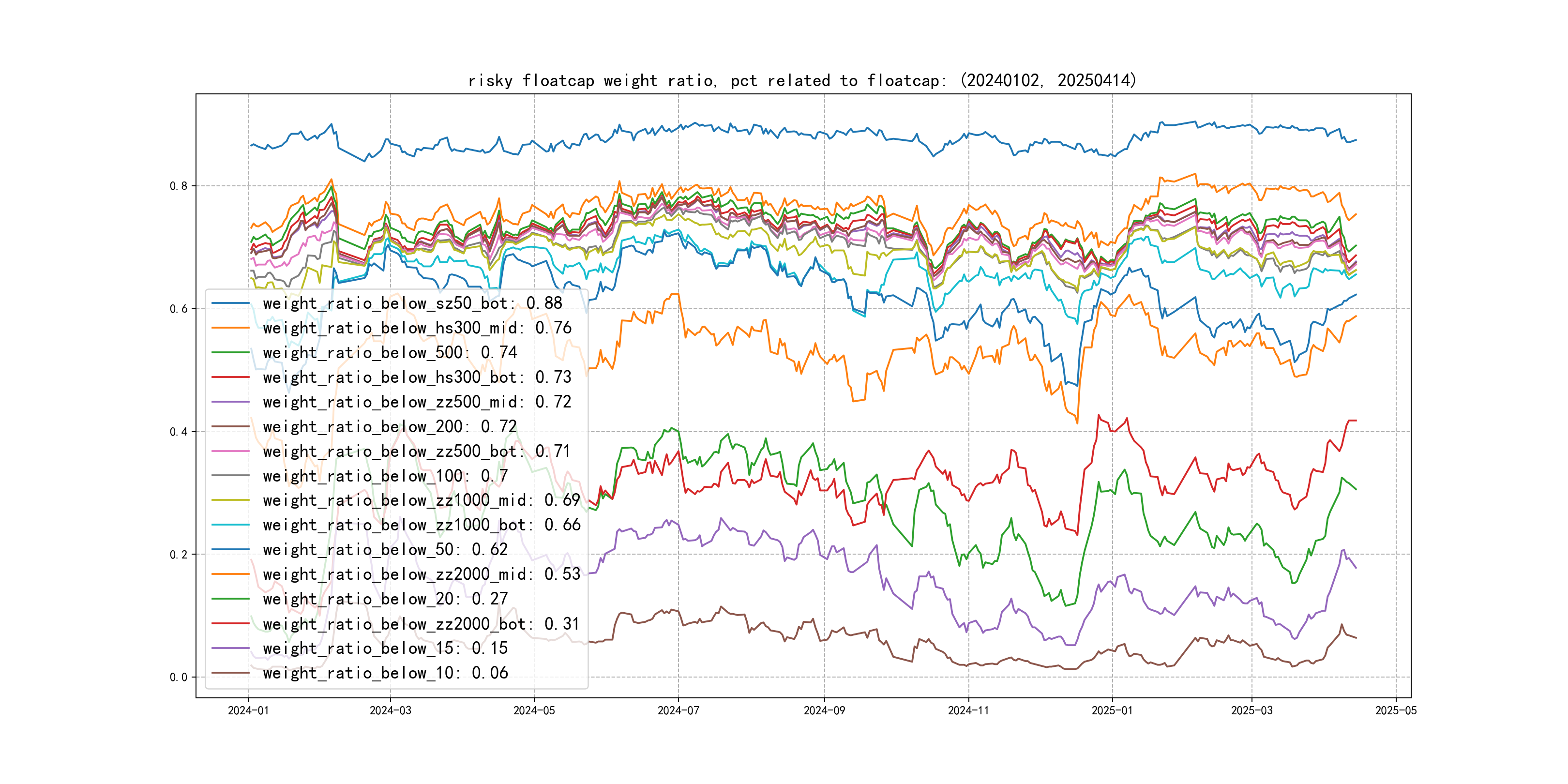Screen dimensions: 1568x784
Task: Click legend entry weight_ratio_below_zz500_mid
Action: pos(417,402)
